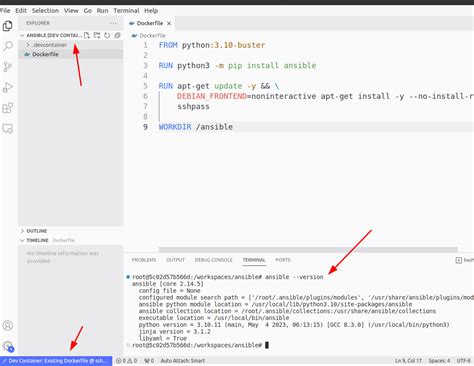Collapse all folders in Explorer
The image size is (474, 366).
117,35
